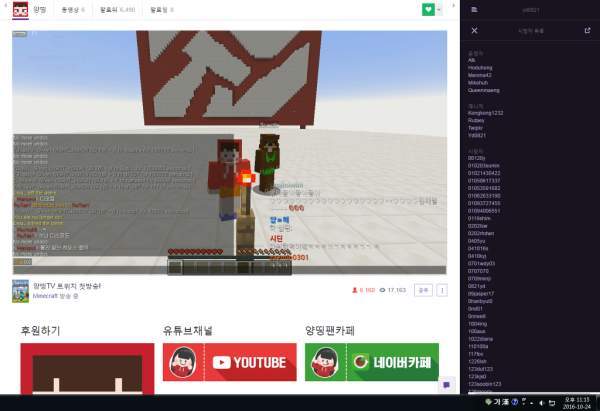Click the Korean IME 가 indicator in the taskbar

497,402
